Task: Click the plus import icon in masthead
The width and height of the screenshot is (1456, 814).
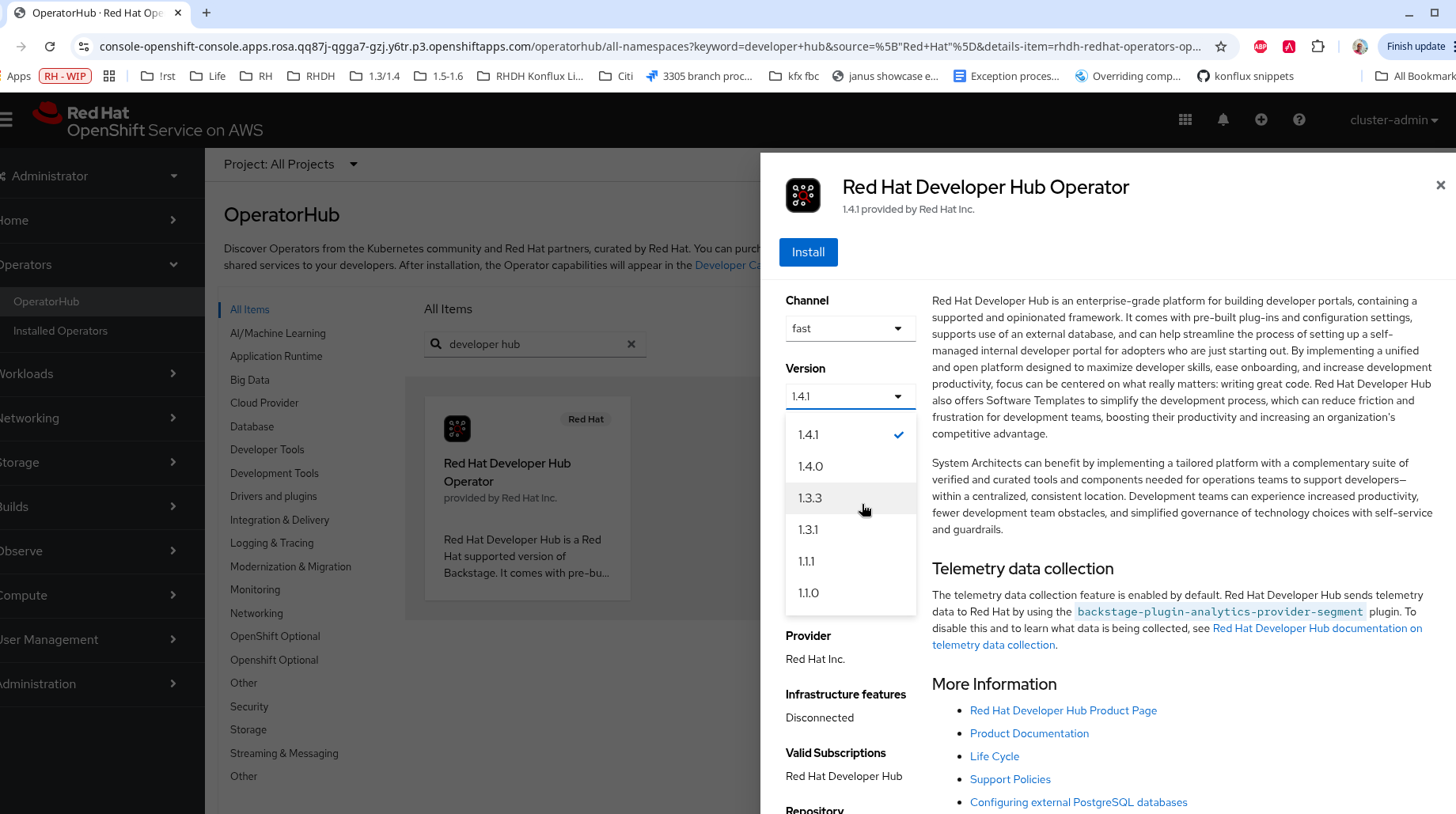Action: click(1261, 119)
